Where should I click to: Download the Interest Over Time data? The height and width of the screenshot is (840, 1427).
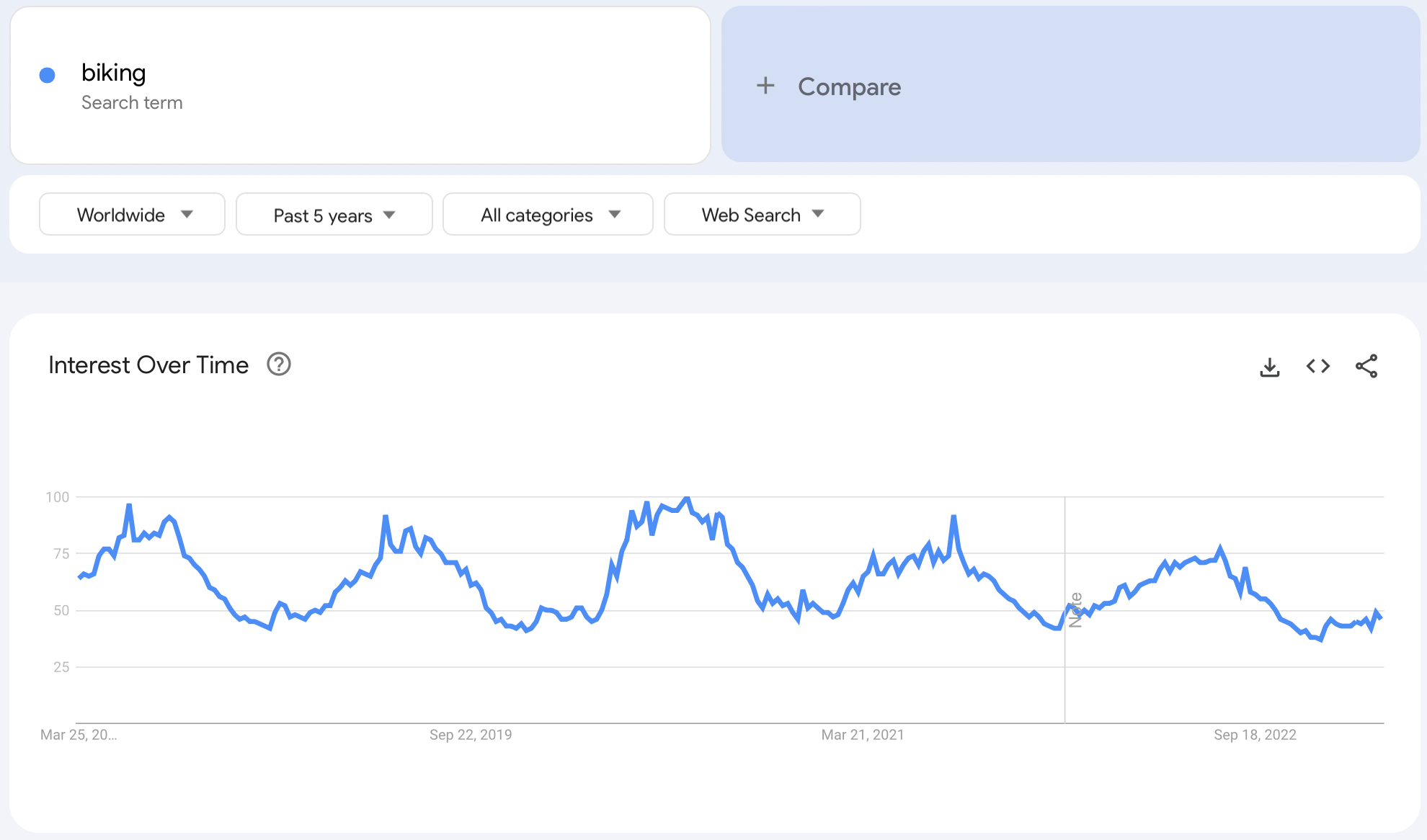pos(1269,367)
